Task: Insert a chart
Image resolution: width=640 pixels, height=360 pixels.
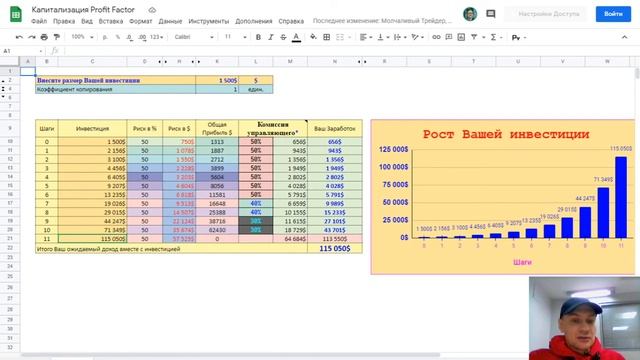Action: [461, 37]
